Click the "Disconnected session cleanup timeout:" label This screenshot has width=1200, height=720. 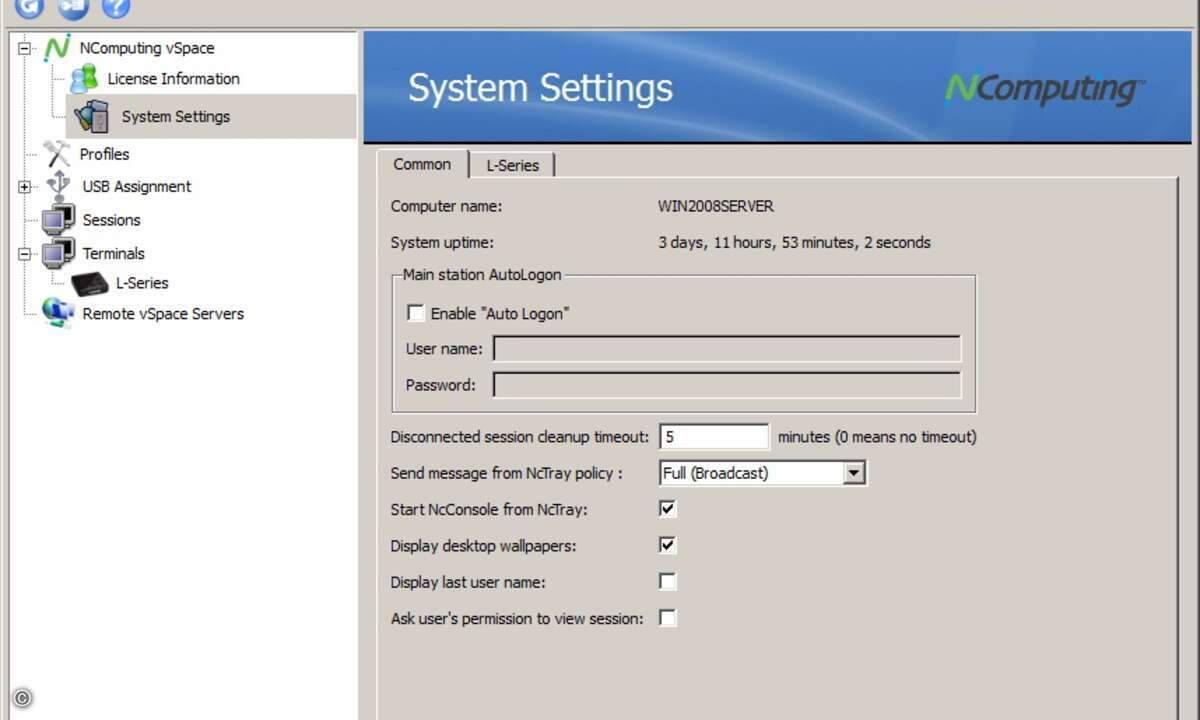point(520,436)
